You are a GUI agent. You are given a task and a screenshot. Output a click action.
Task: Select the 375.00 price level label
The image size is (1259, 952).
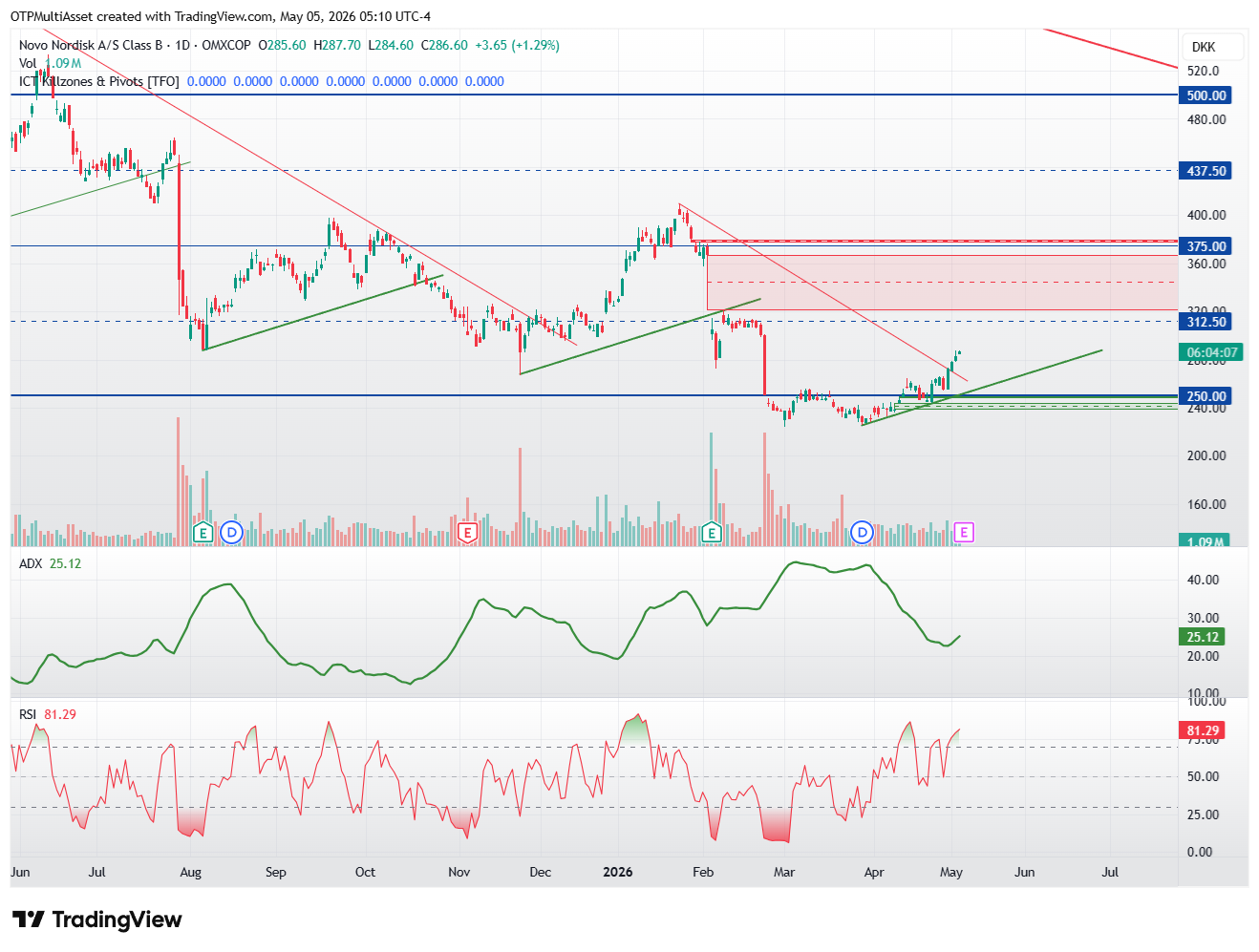[x=1206, y=246]
